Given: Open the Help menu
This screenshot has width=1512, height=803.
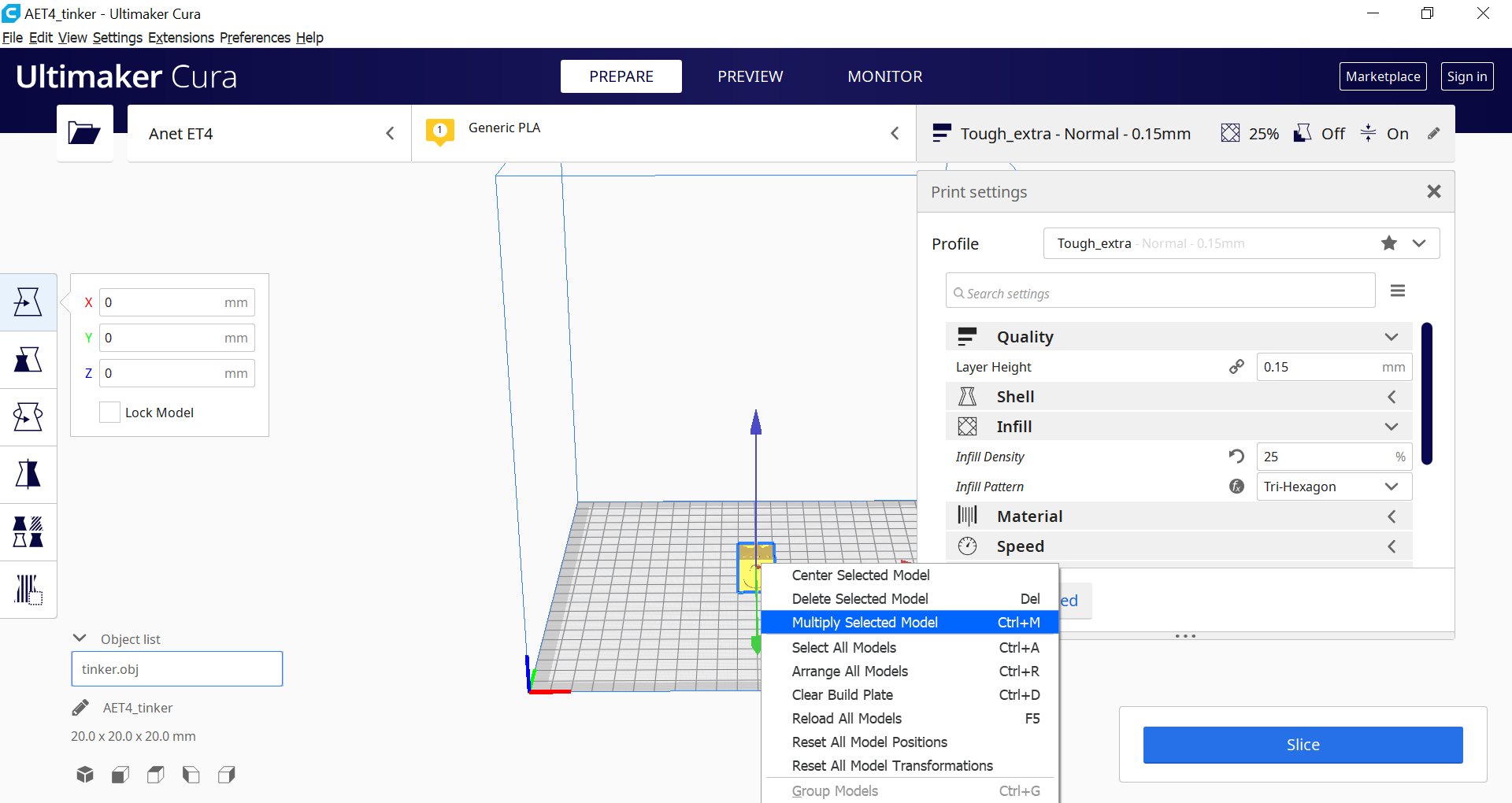Looking at the screenshot, I should [309, 37].
